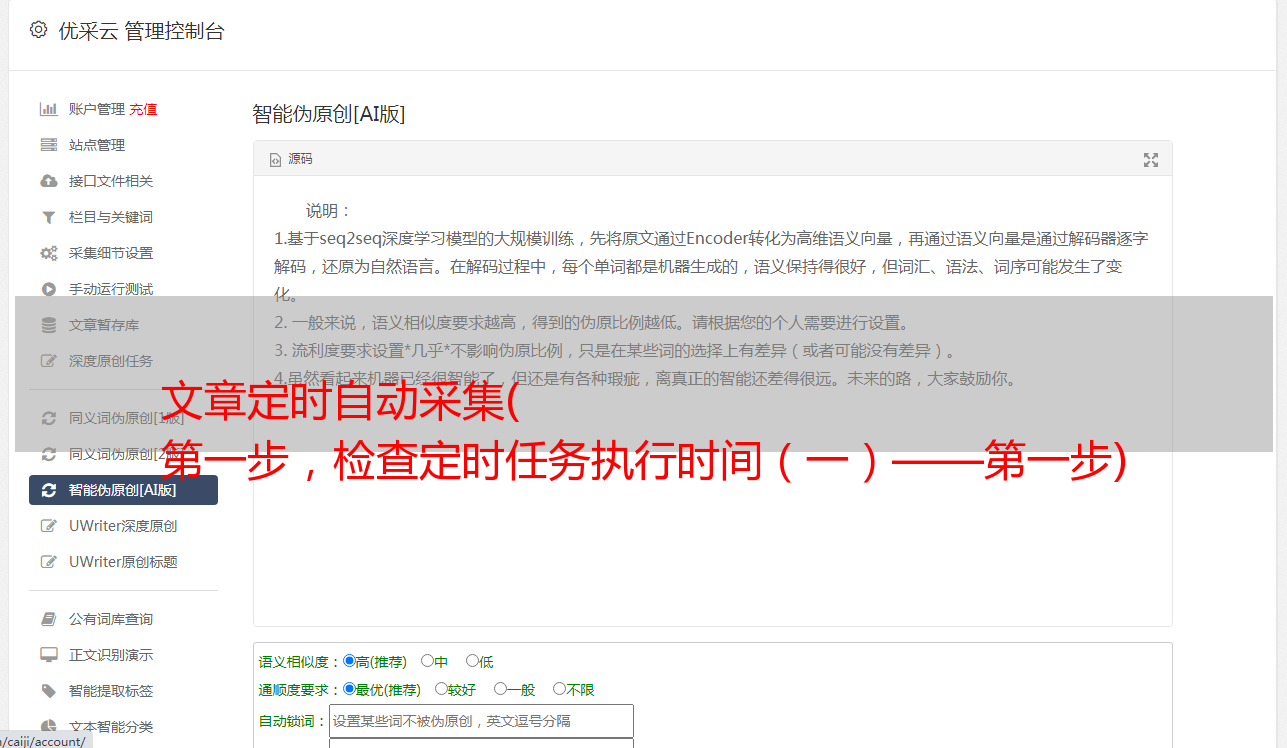Click the monitor icon for 正文识别演示
Image resolution: width=1287 pixels, height=748 pixels.
(48, 655)
